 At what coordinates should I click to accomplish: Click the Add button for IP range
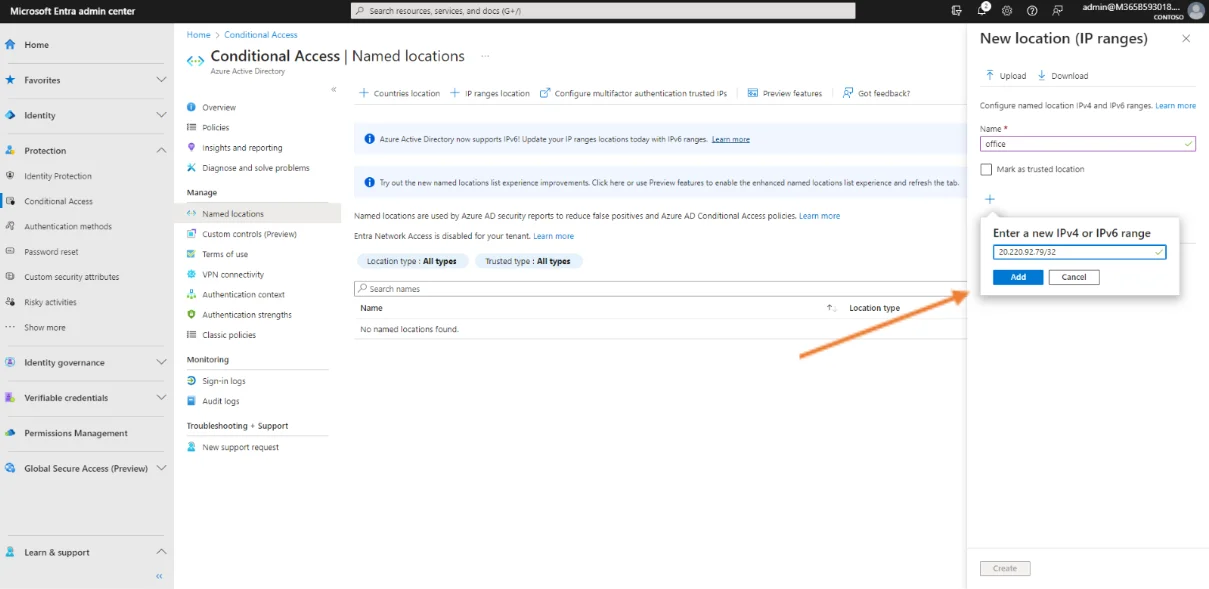click(x=1018, y=277)
